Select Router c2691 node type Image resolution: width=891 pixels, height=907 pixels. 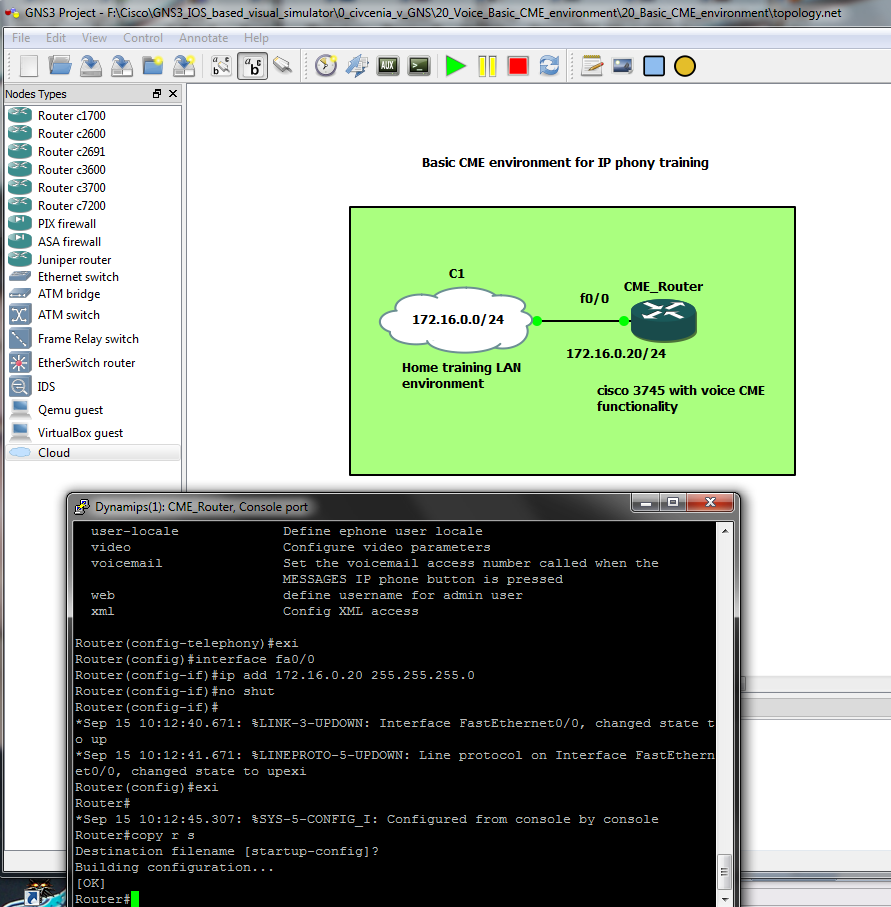click(x=93, y=152)
